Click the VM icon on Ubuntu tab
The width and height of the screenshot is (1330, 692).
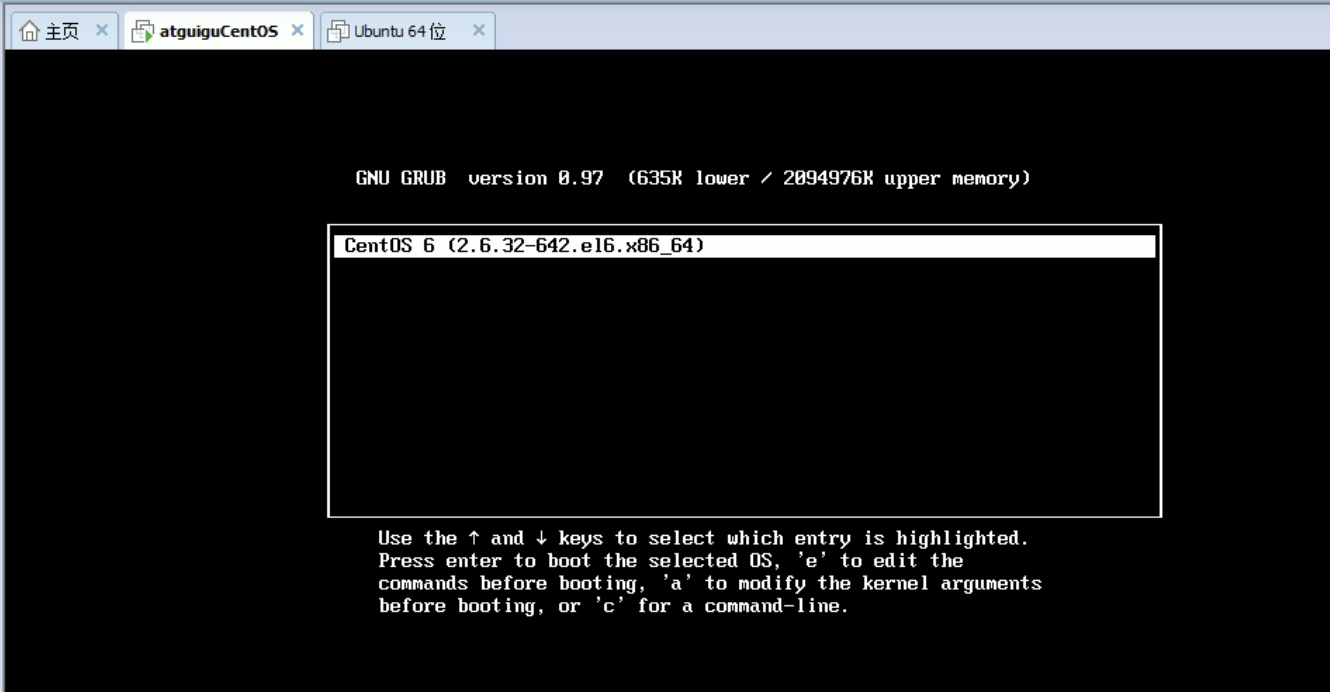(339, 31)
